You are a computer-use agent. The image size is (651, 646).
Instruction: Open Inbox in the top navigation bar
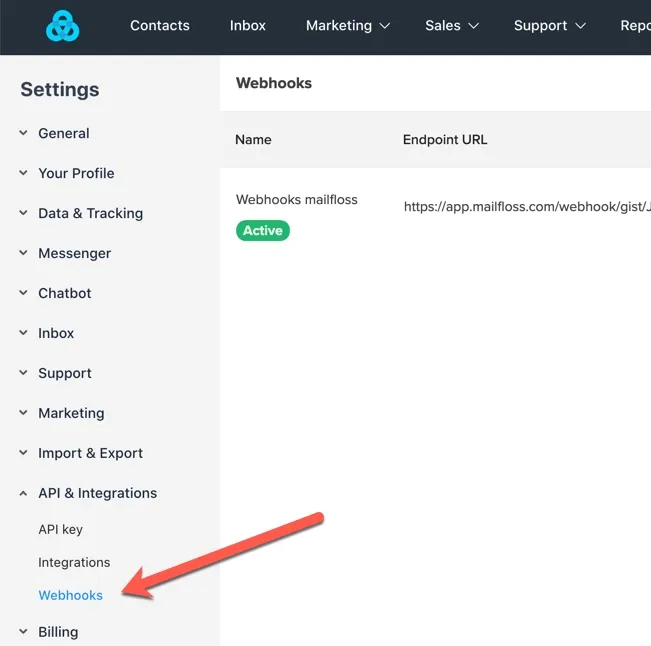(x=247, y=26)
